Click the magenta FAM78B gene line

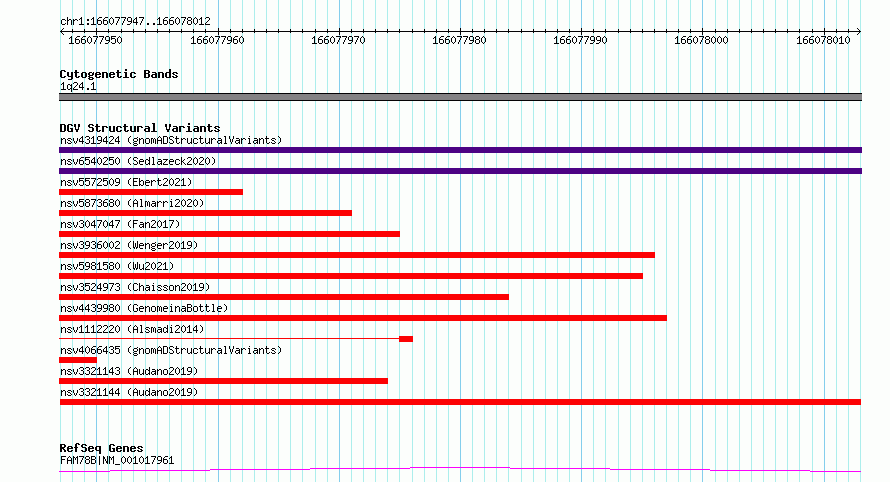coord(460,470)
